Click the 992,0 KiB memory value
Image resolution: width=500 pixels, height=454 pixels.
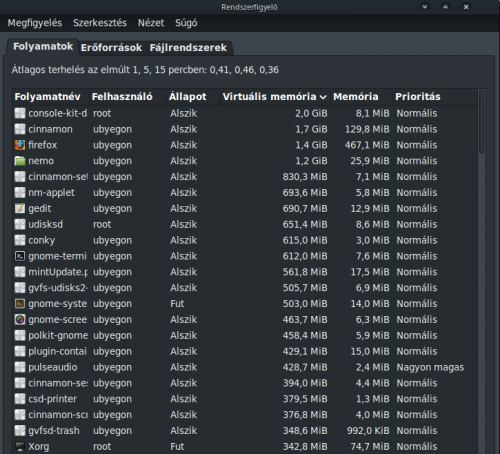click(368, 431)
